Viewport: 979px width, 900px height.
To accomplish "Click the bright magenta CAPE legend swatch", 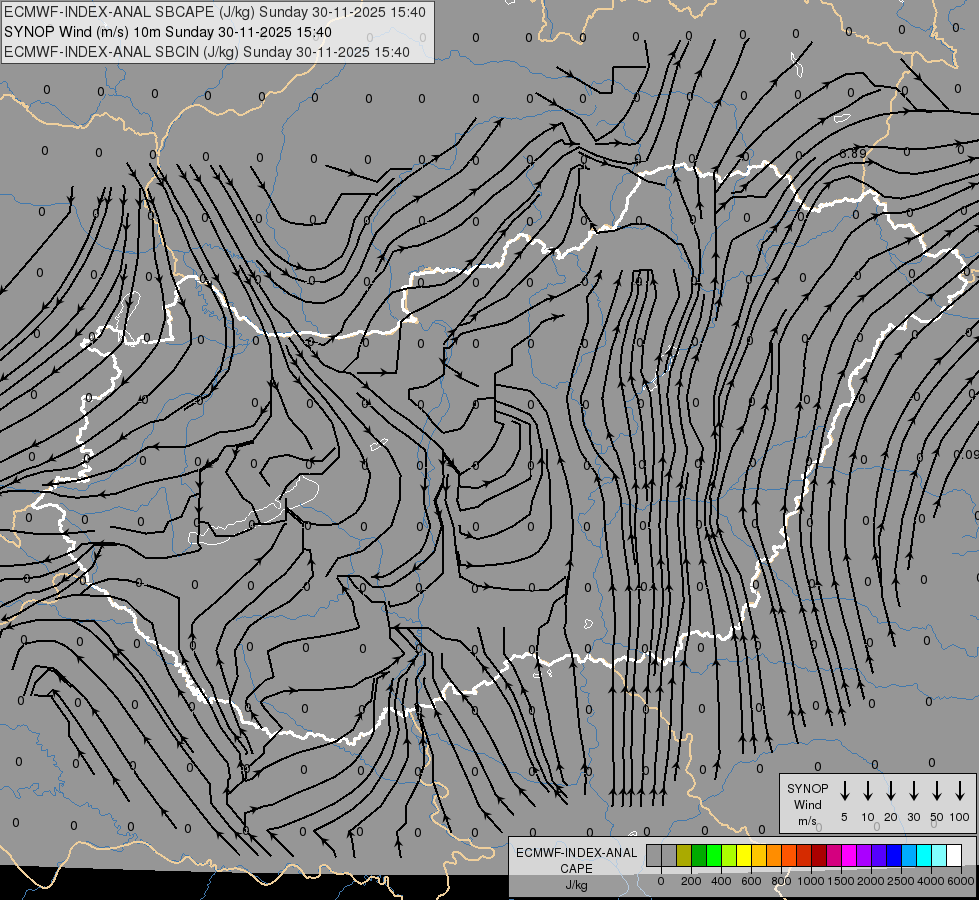I will (x=849, y=855).
